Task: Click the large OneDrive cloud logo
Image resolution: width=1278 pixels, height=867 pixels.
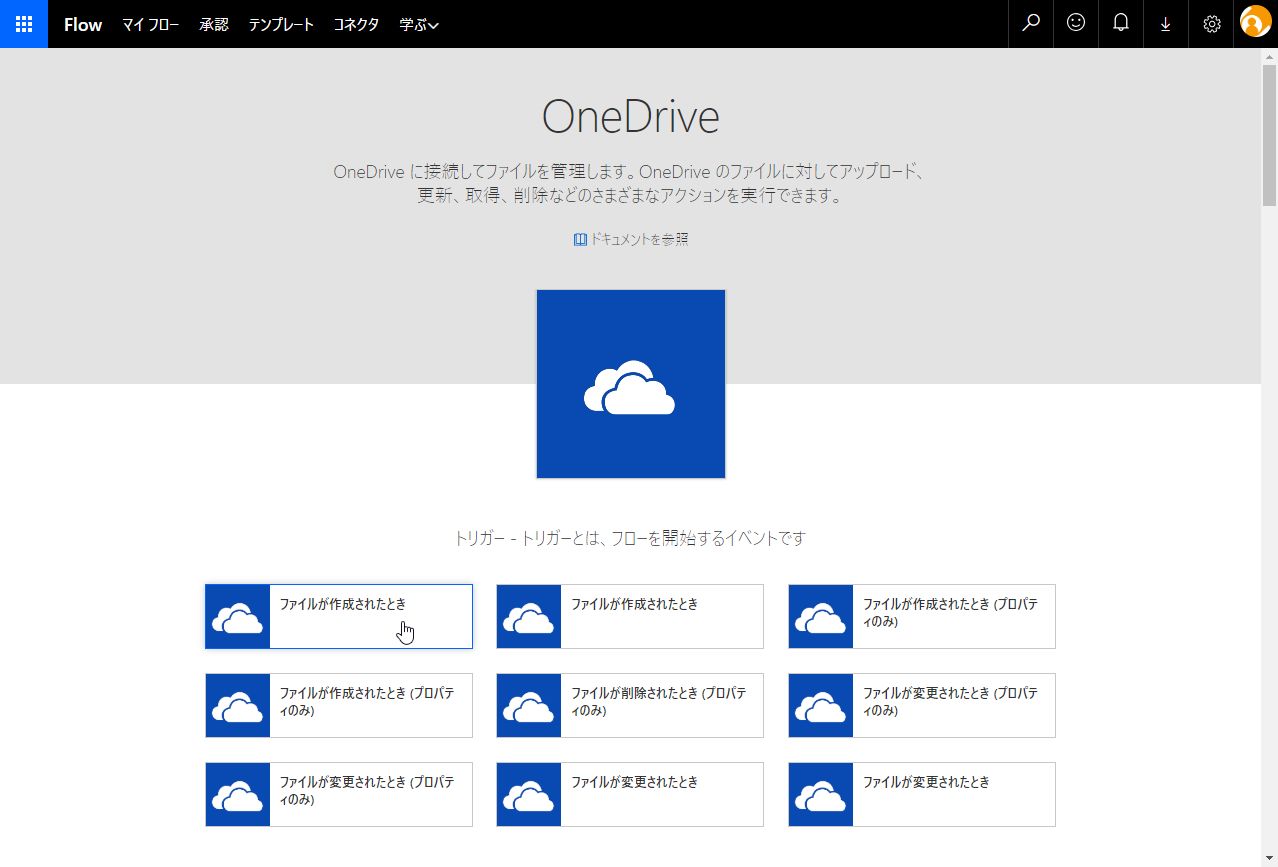Action: point(630,384)
